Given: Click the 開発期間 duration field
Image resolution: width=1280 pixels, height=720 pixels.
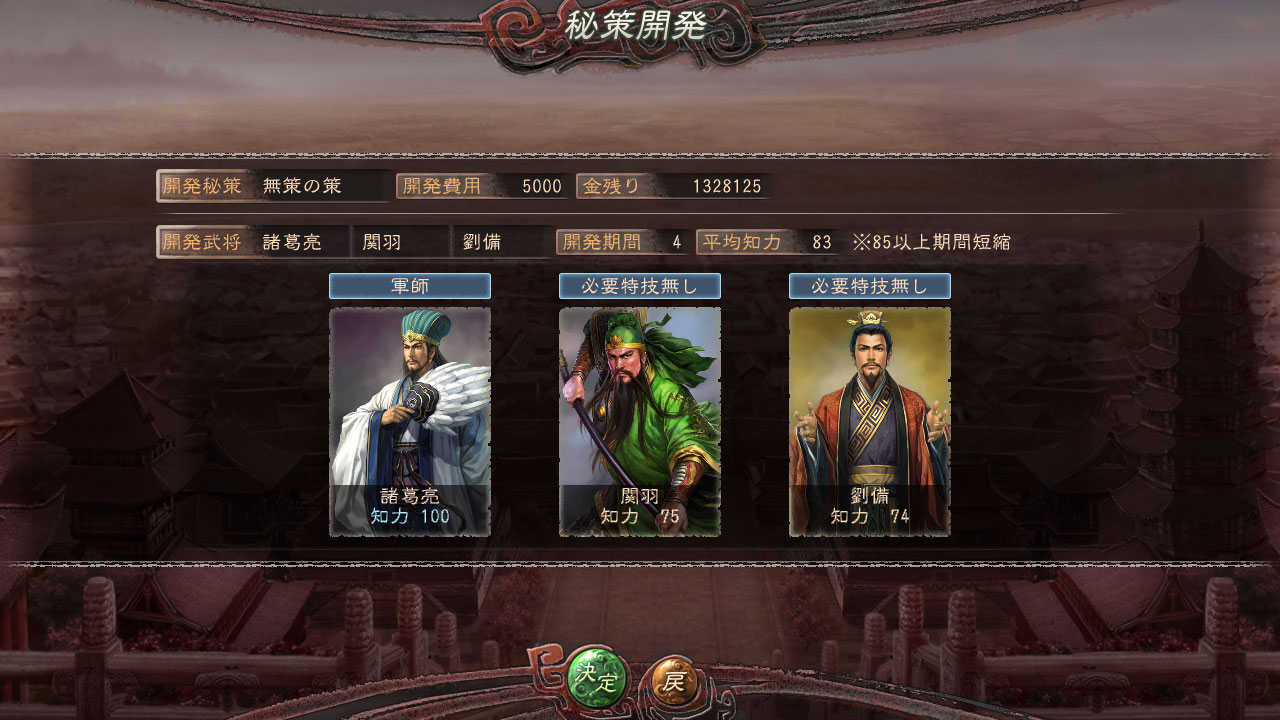Looking at the screenshot, I should click(623, 242).
